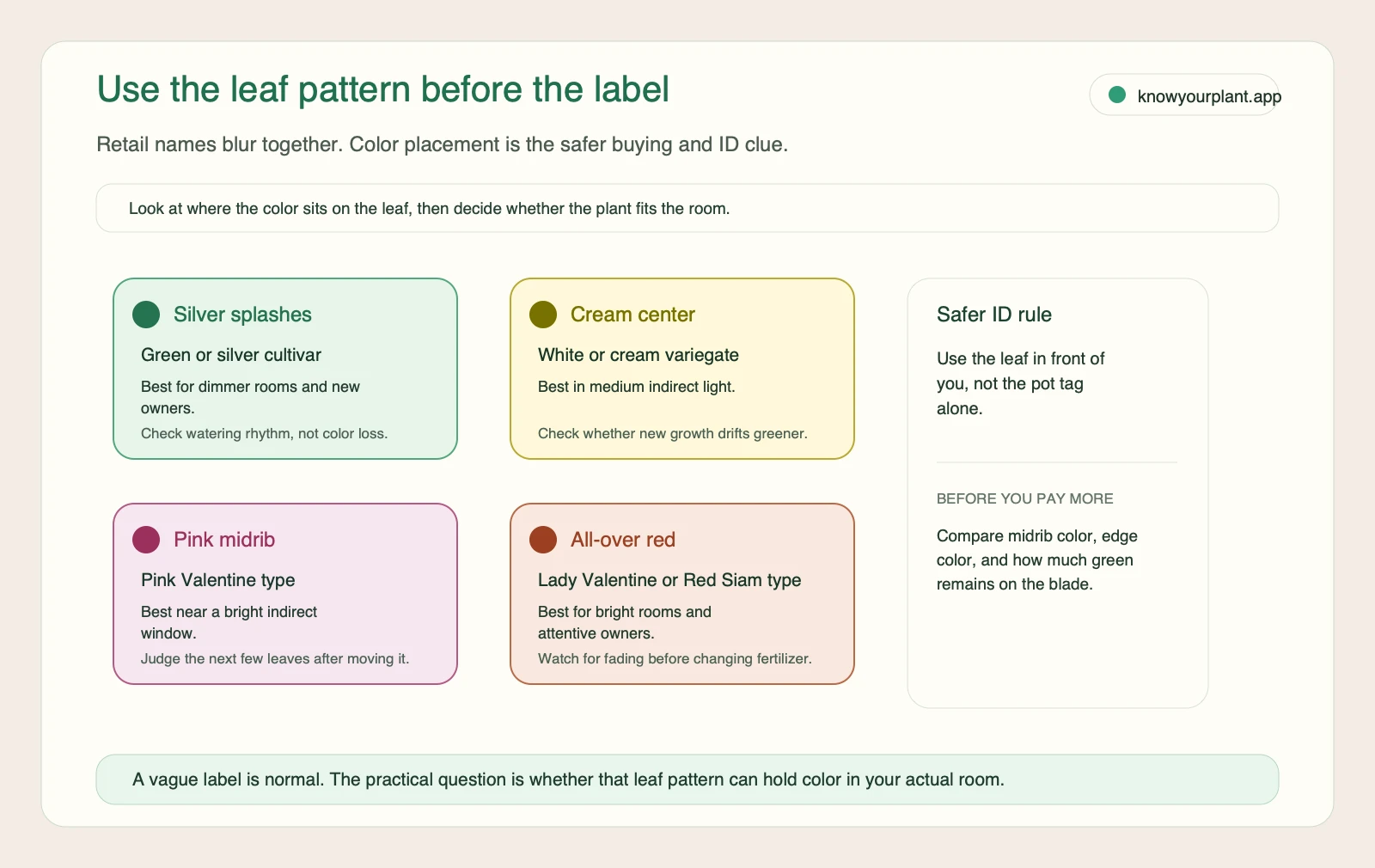Click 'Pink Valentine type' text
The width and height of the screenshot is (1375, 868).
tap(218, 580)
